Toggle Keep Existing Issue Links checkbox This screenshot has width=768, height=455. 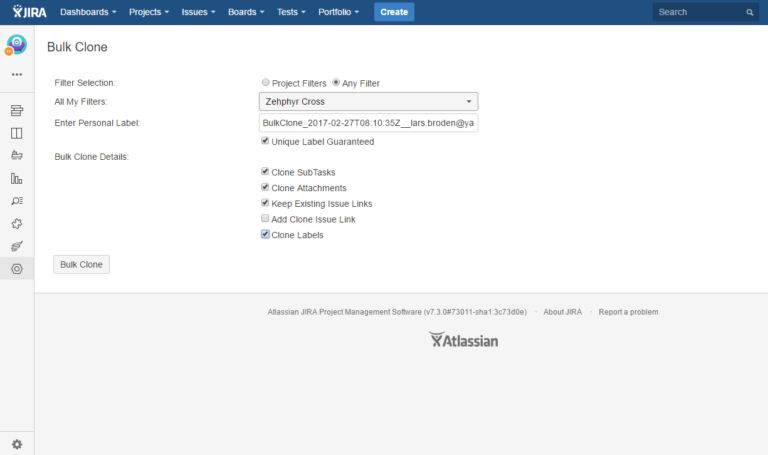tap(265, 203)
